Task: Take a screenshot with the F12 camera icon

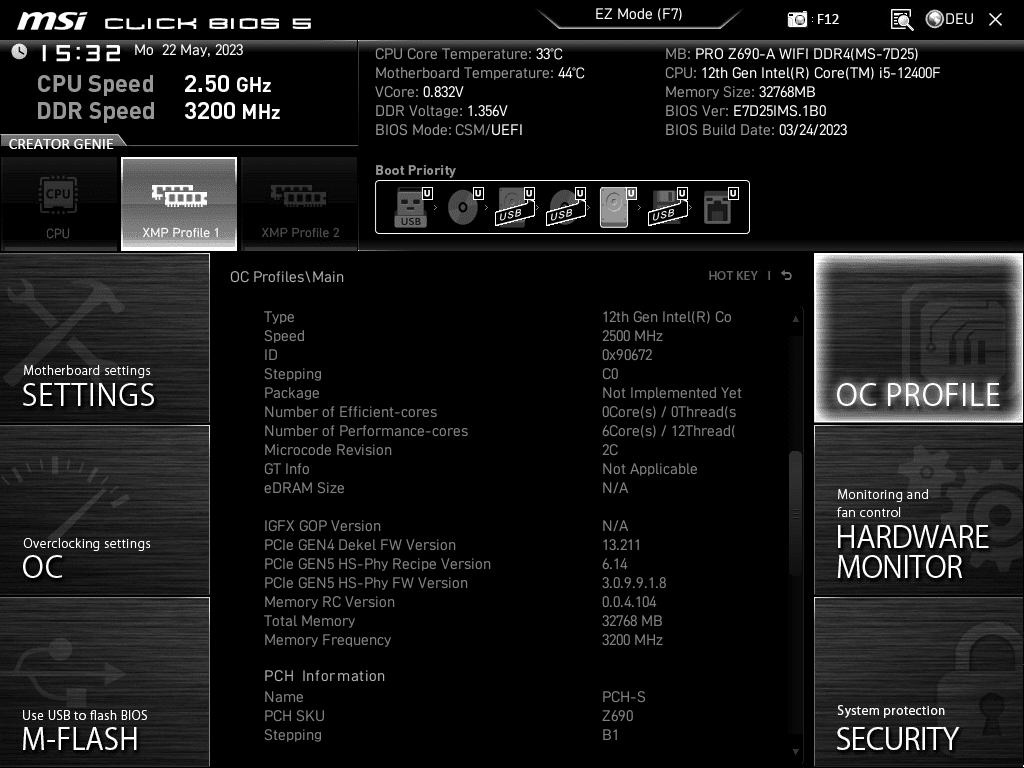Action: (x=797, y=19)
